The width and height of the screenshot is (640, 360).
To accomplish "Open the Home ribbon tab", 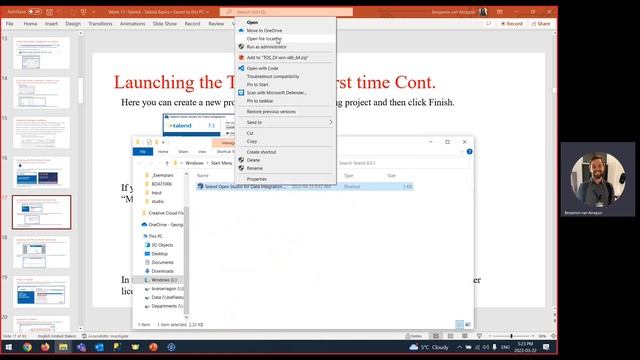I will pos(30,24).
